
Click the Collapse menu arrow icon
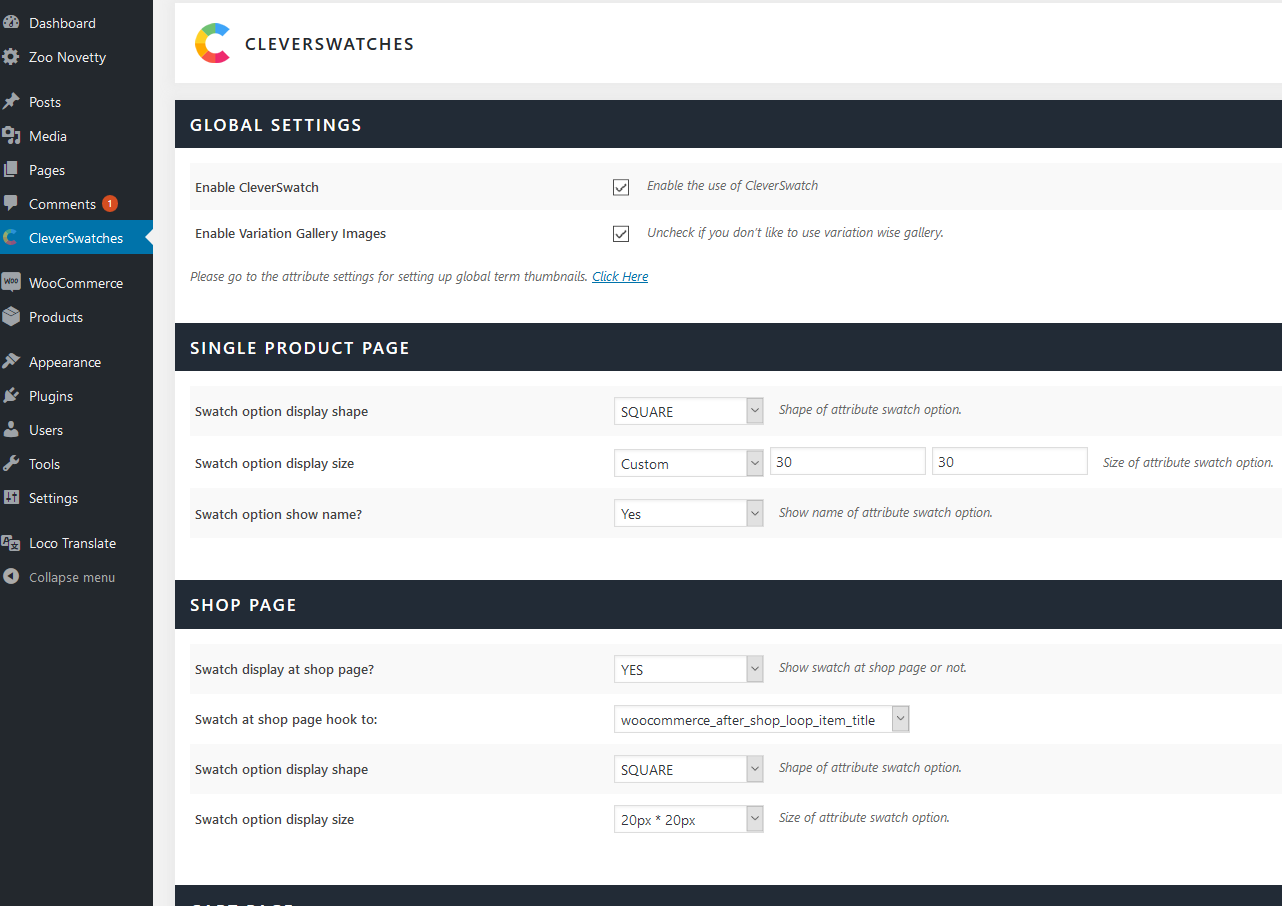pyautogui.click(x=11, y=577)
